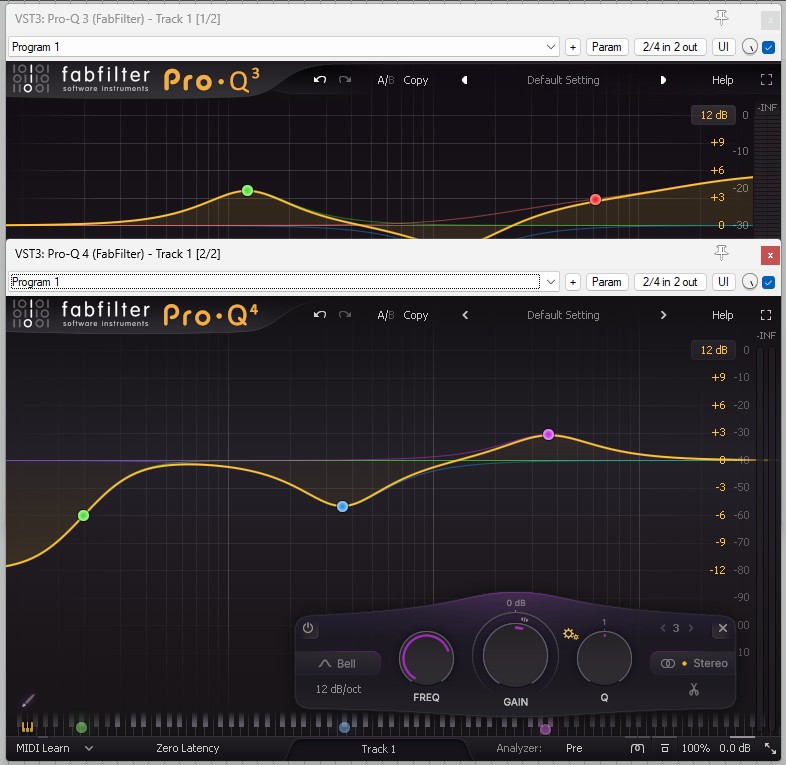Image resolution: width=786 pixels, height=765 pixels.
Task: Click the headphones output options icon
Action: [x=637, y=748]
